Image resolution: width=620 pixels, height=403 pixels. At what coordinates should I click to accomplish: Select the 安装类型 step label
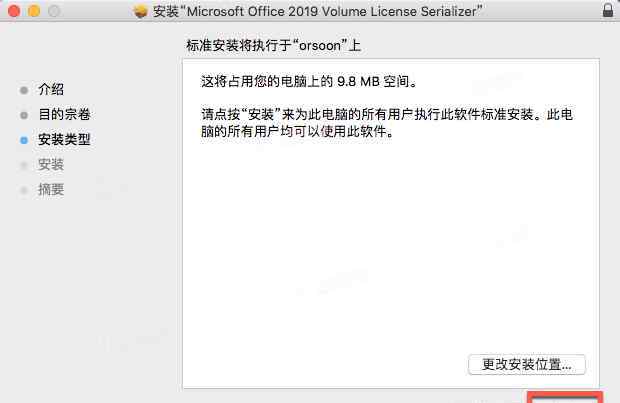[x=64, y=140]
